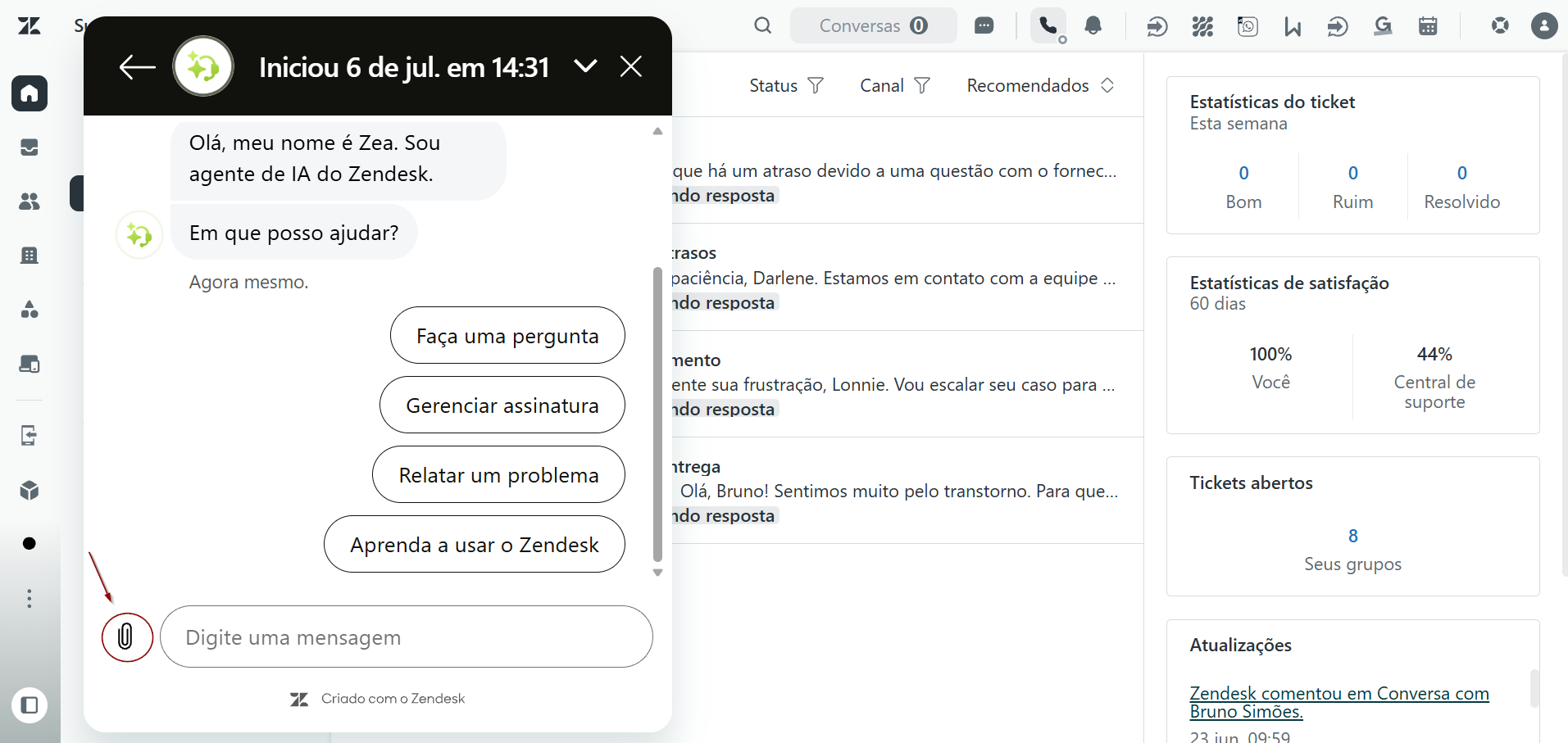This screenshot has width=1568, height=743.
Task: Expand the chat header chevron menu
Action: [585, 66]
